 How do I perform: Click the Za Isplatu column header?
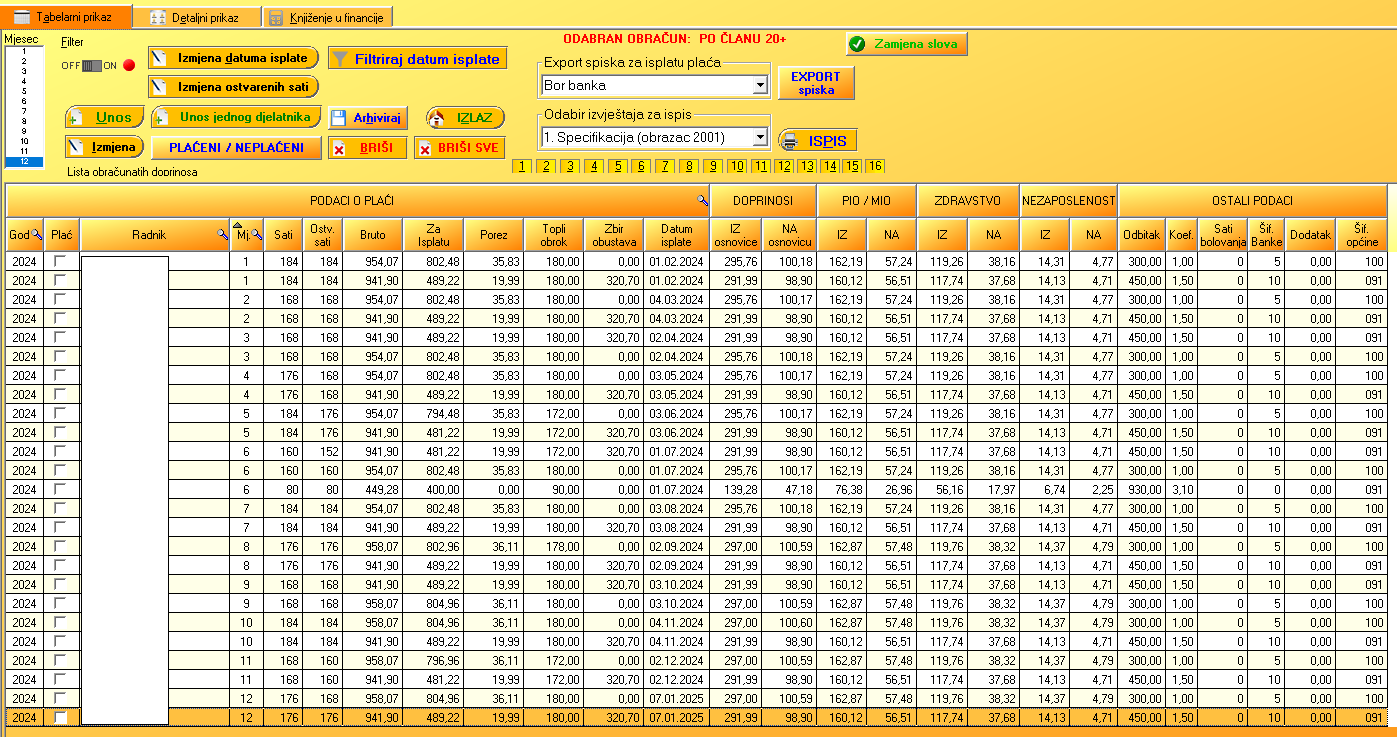pos(433,235)
